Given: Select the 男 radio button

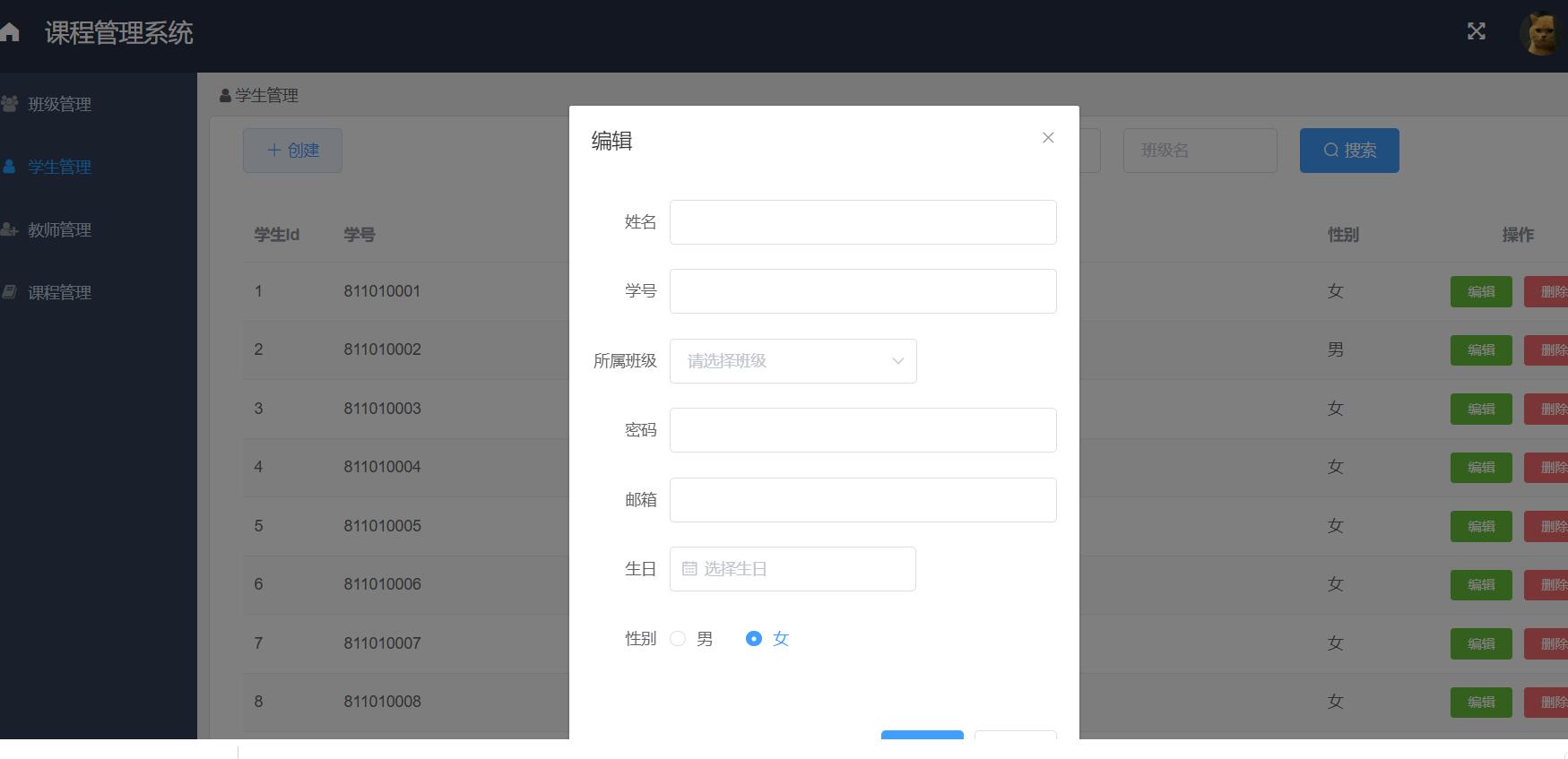Looking at the screenshot, I should coord(678,638).
